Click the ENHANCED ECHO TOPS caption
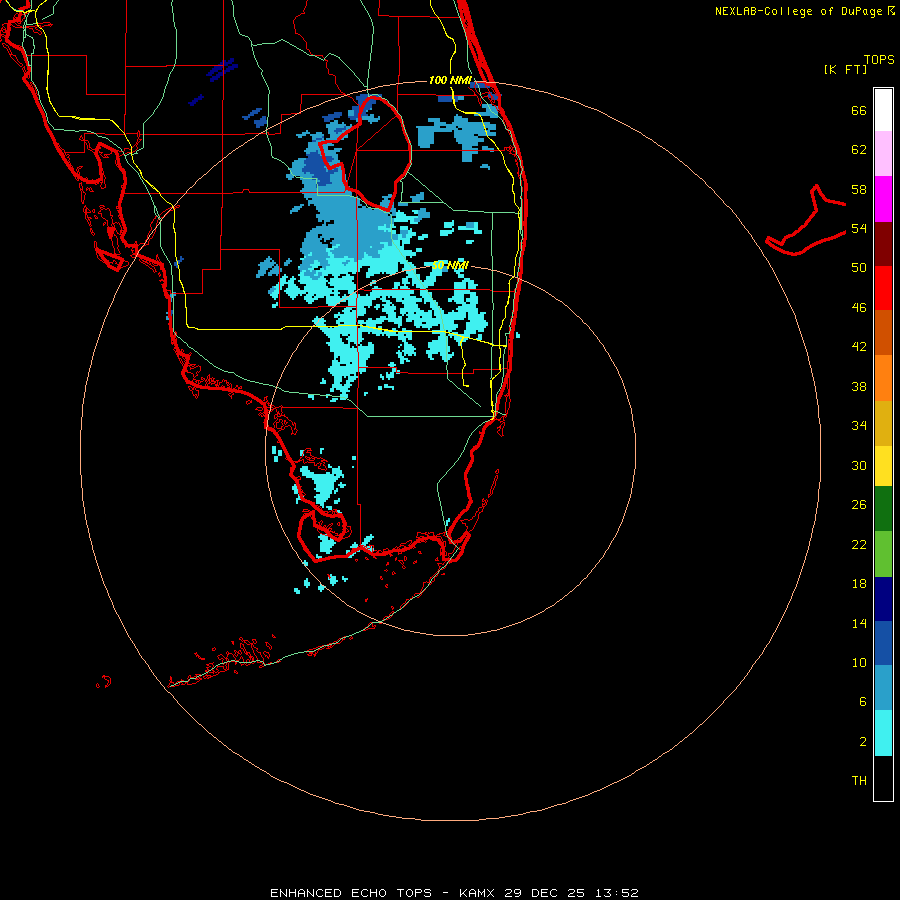900x900 pixels. (351, 893)
